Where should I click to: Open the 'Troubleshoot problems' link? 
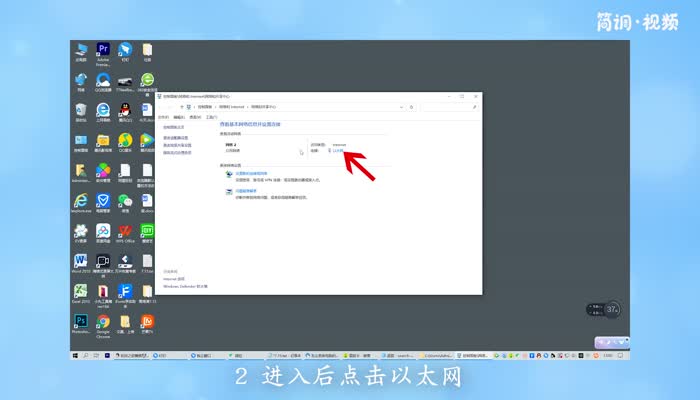coord(246,191)
